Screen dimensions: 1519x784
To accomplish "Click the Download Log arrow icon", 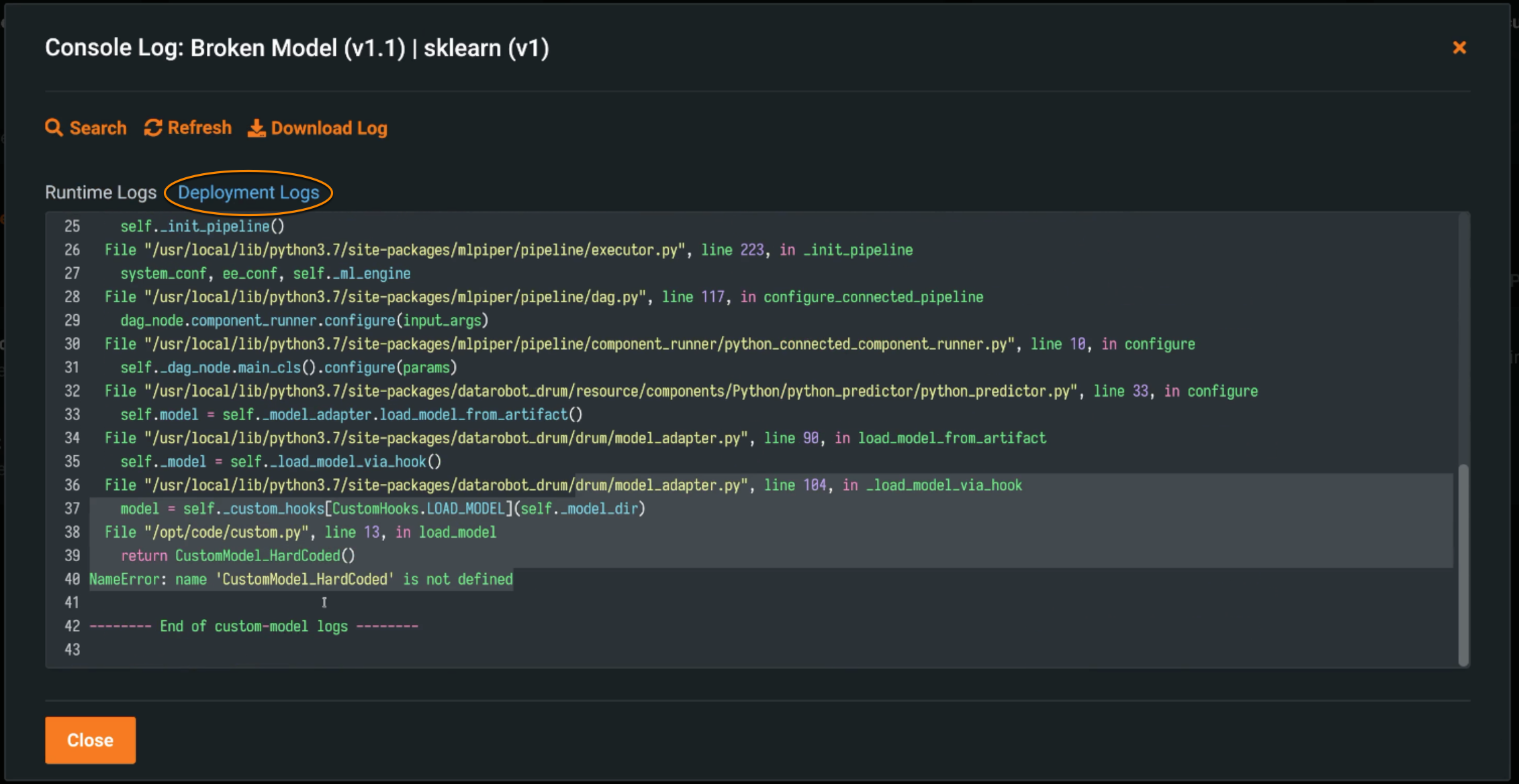I will pos(257,128).
